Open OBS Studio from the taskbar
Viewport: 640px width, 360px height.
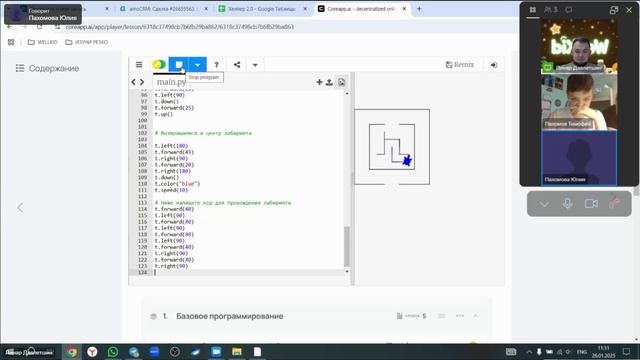click(x=175, y=351)
